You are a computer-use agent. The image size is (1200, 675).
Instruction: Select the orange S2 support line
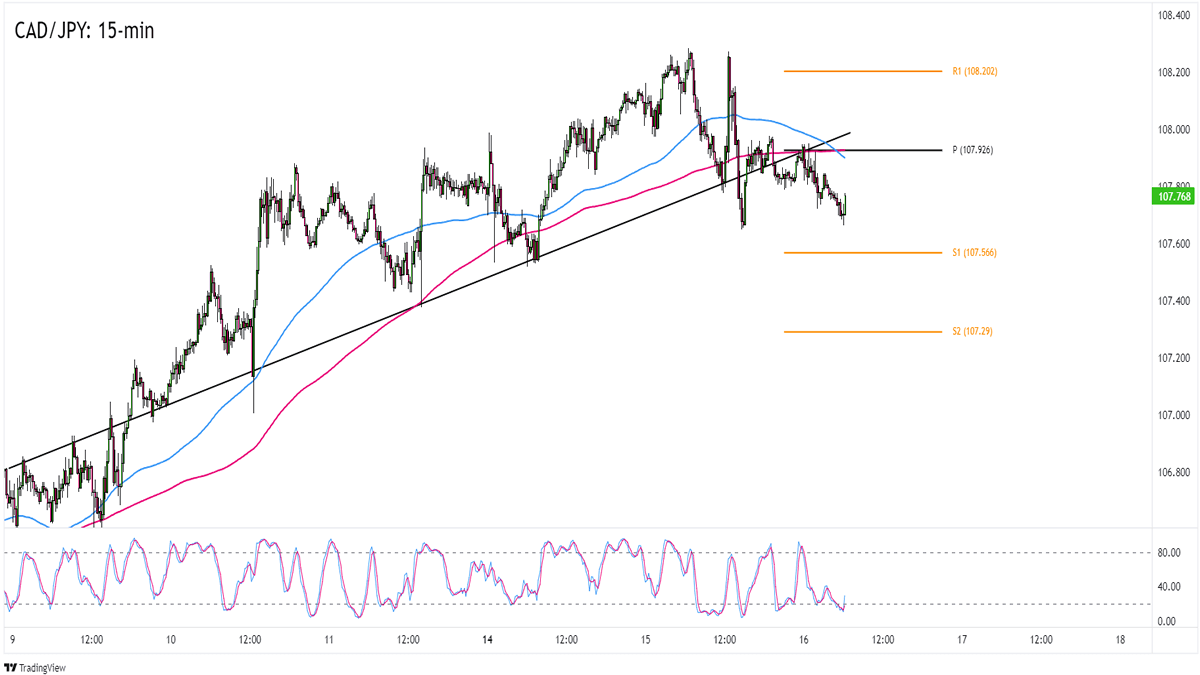[862, 331]
